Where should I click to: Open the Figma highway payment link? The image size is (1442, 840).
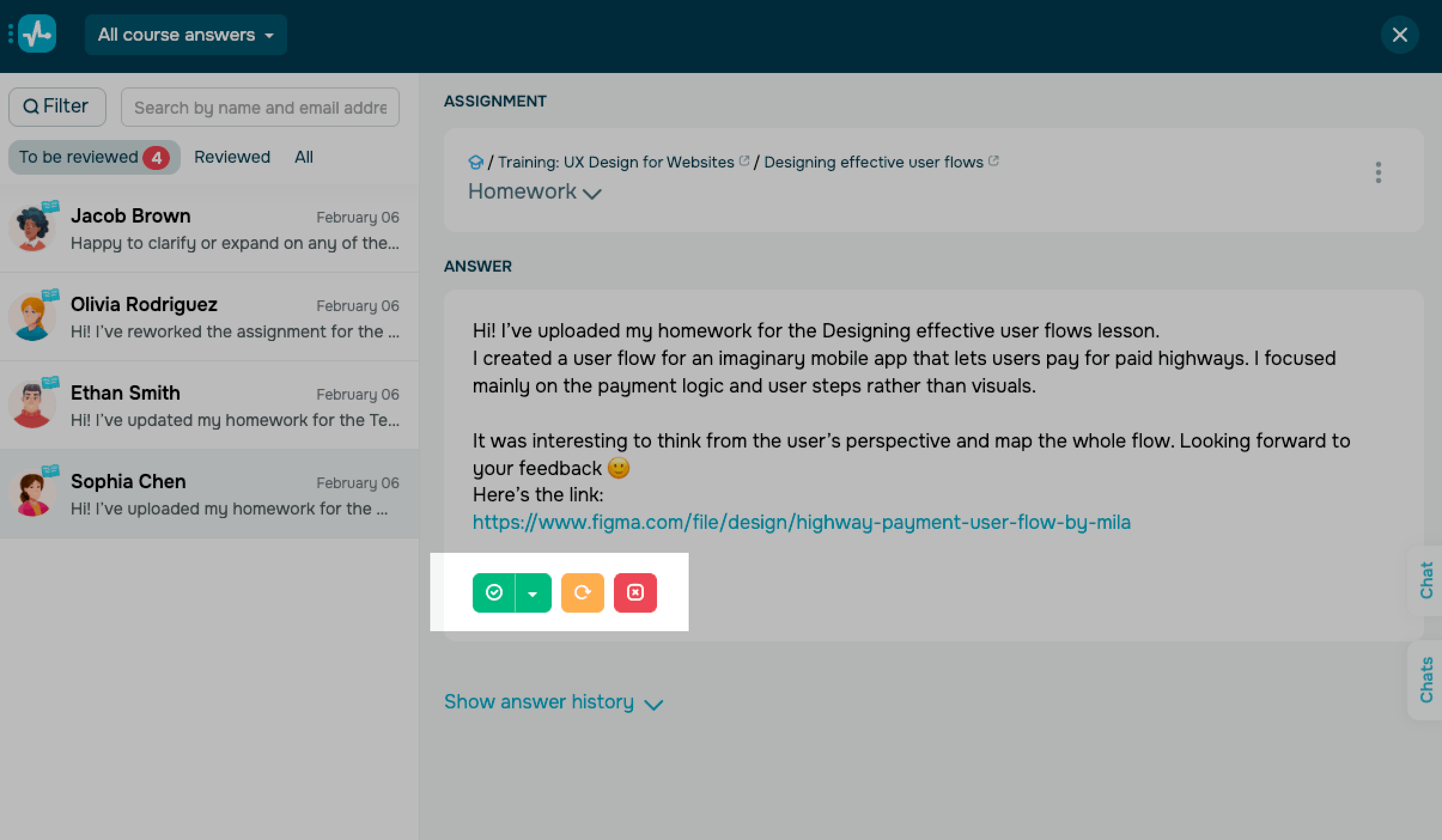pyautogui.click(x=801, y=522)
